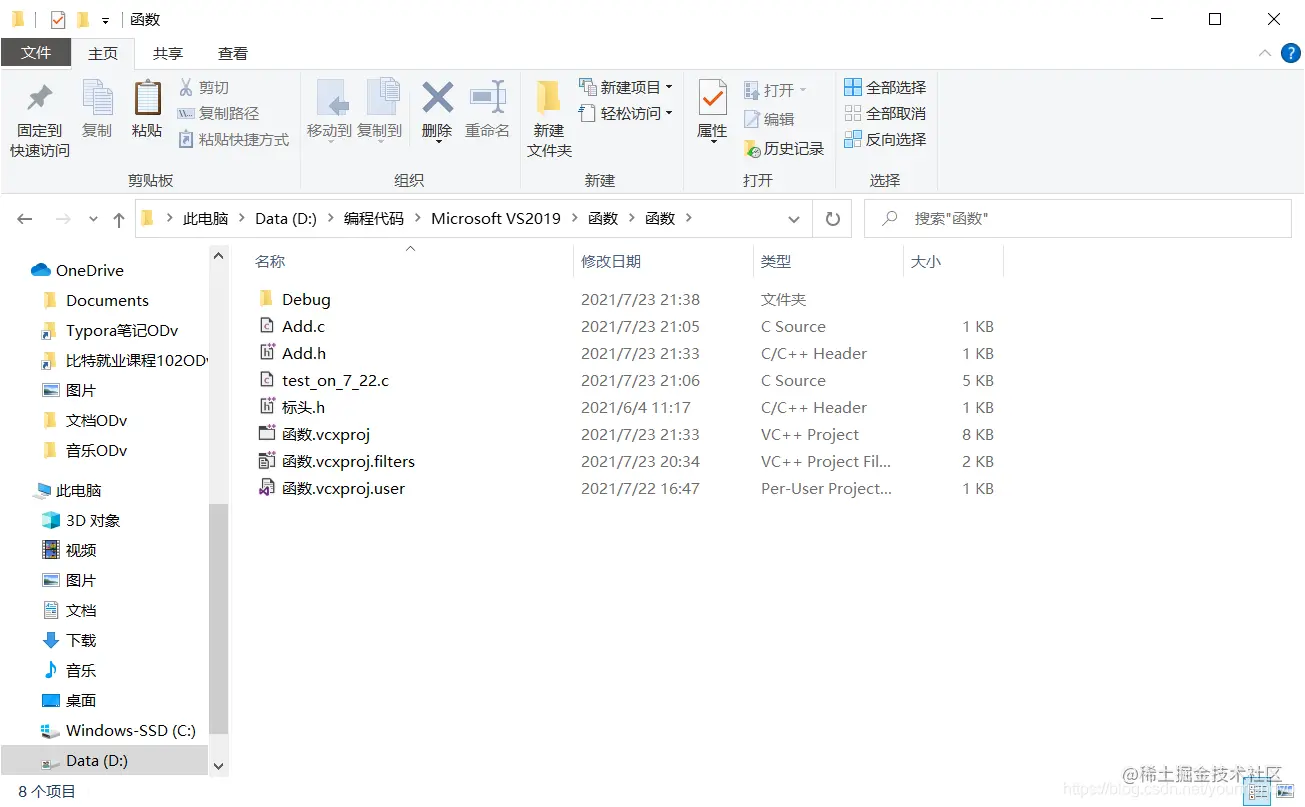Click the Copy path (复制路径) button

point(218,114)
